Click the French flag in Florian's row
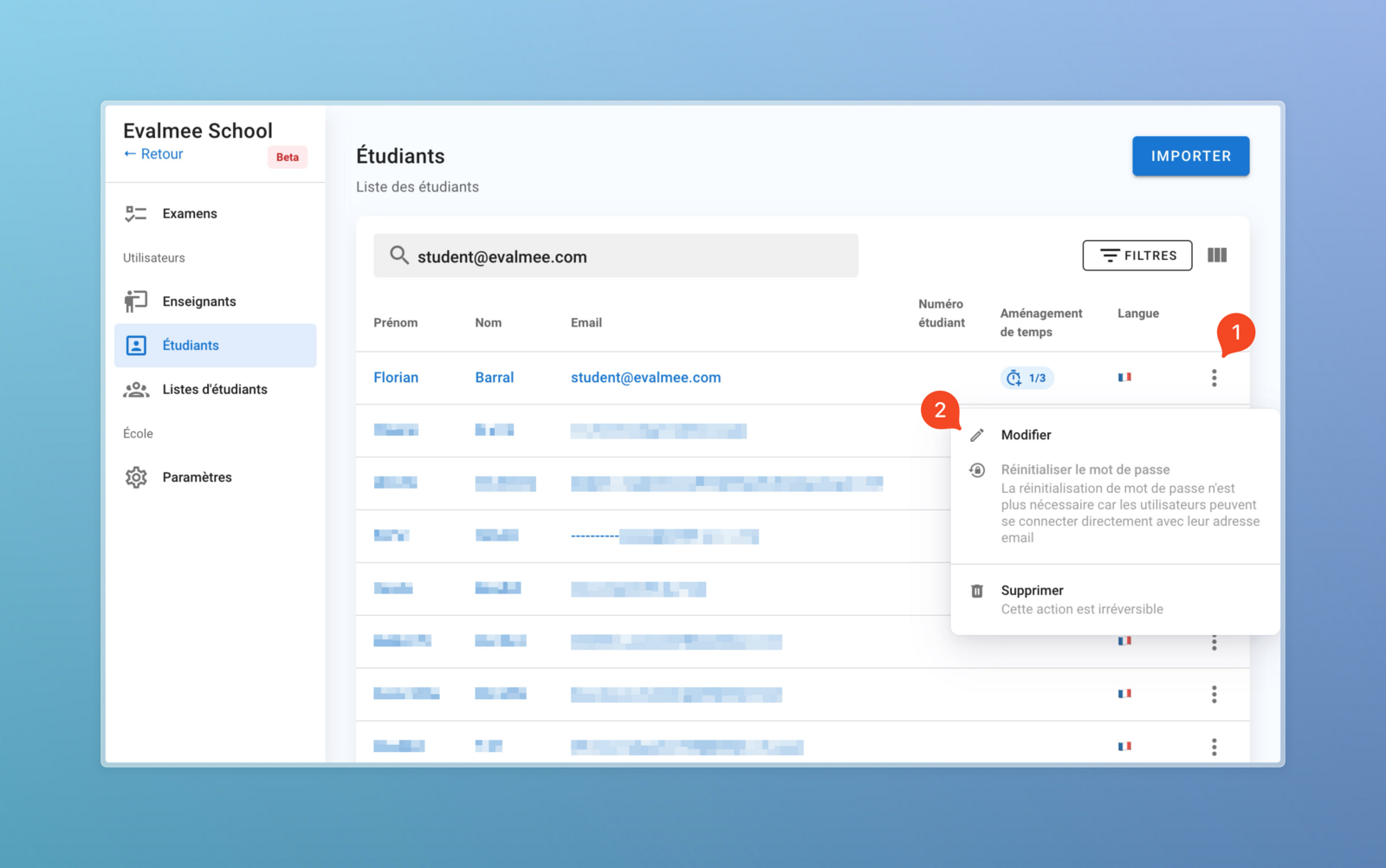Viewport: 1386px width, 868px height. [x=1124, y=378]
